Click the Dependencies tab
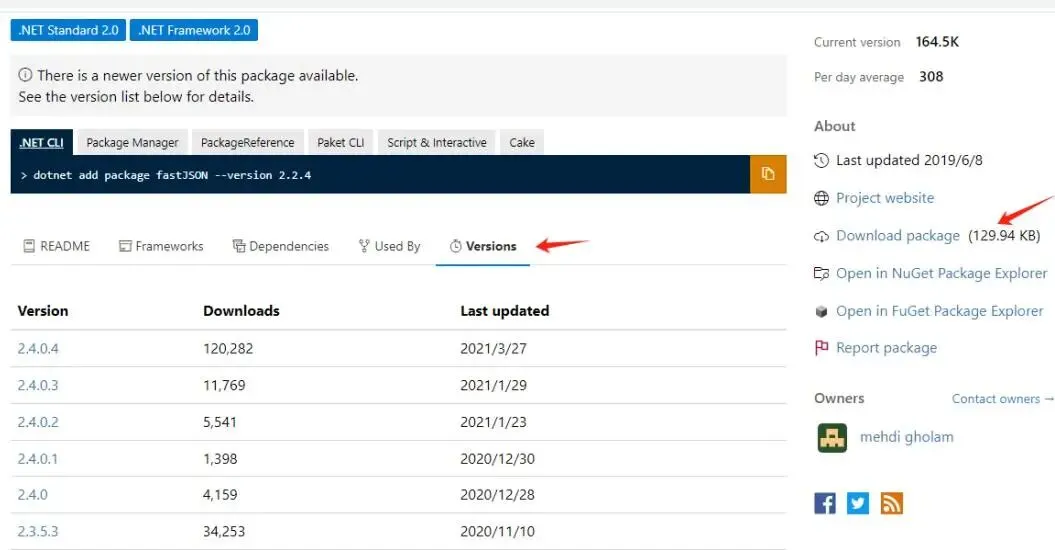The width and height of the screenshot is (1055, 550). 281,246
